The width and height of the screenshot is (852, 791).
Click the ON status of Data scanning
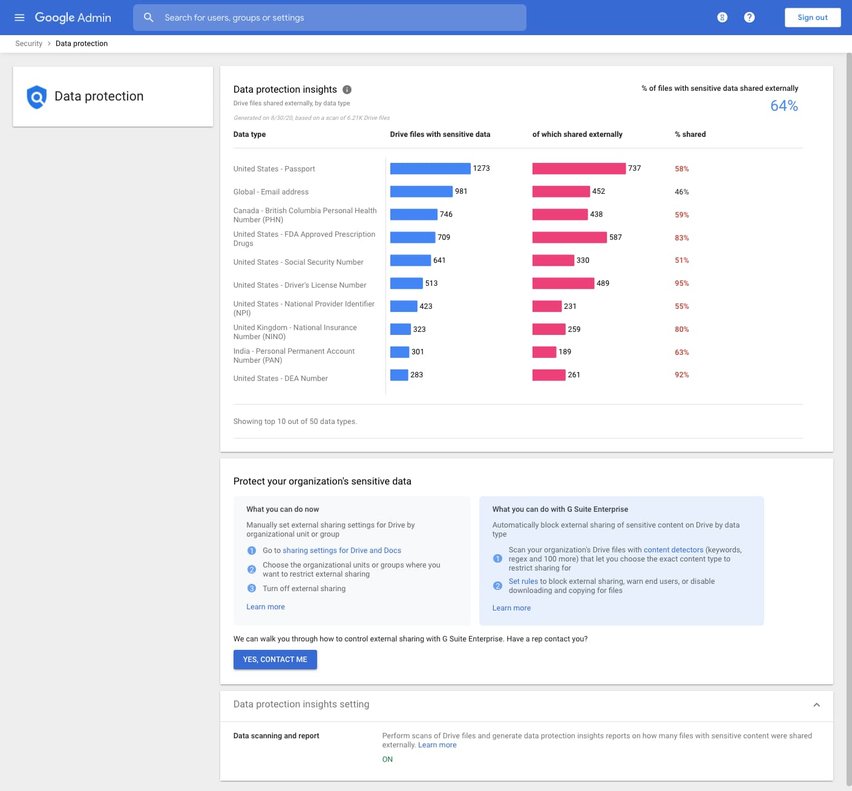coord(387,759)
